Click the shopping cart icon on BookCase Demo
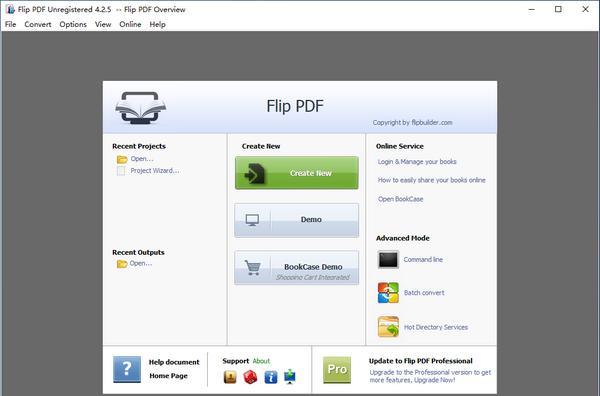 coord(253,267)
